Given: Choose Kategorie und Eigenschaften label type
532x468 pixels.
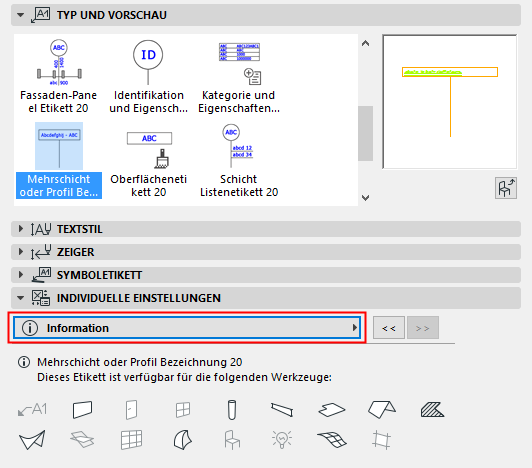Looking at the screenshot, I should 239,76.
